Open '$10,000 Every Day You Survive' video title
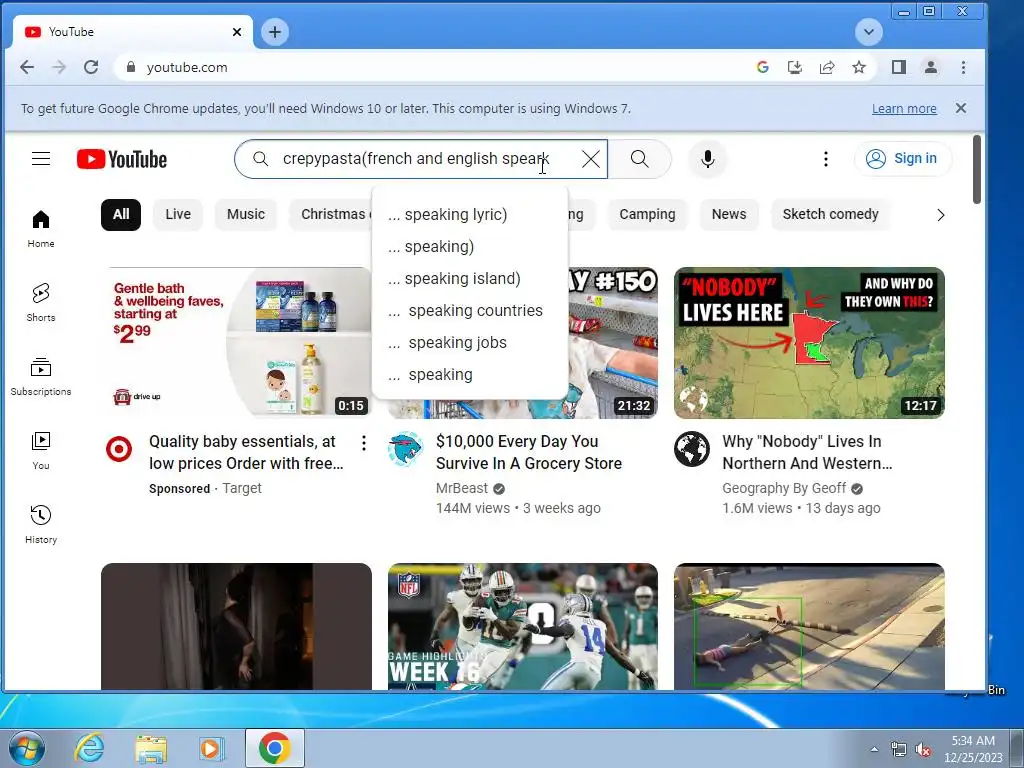 [528, 452]
